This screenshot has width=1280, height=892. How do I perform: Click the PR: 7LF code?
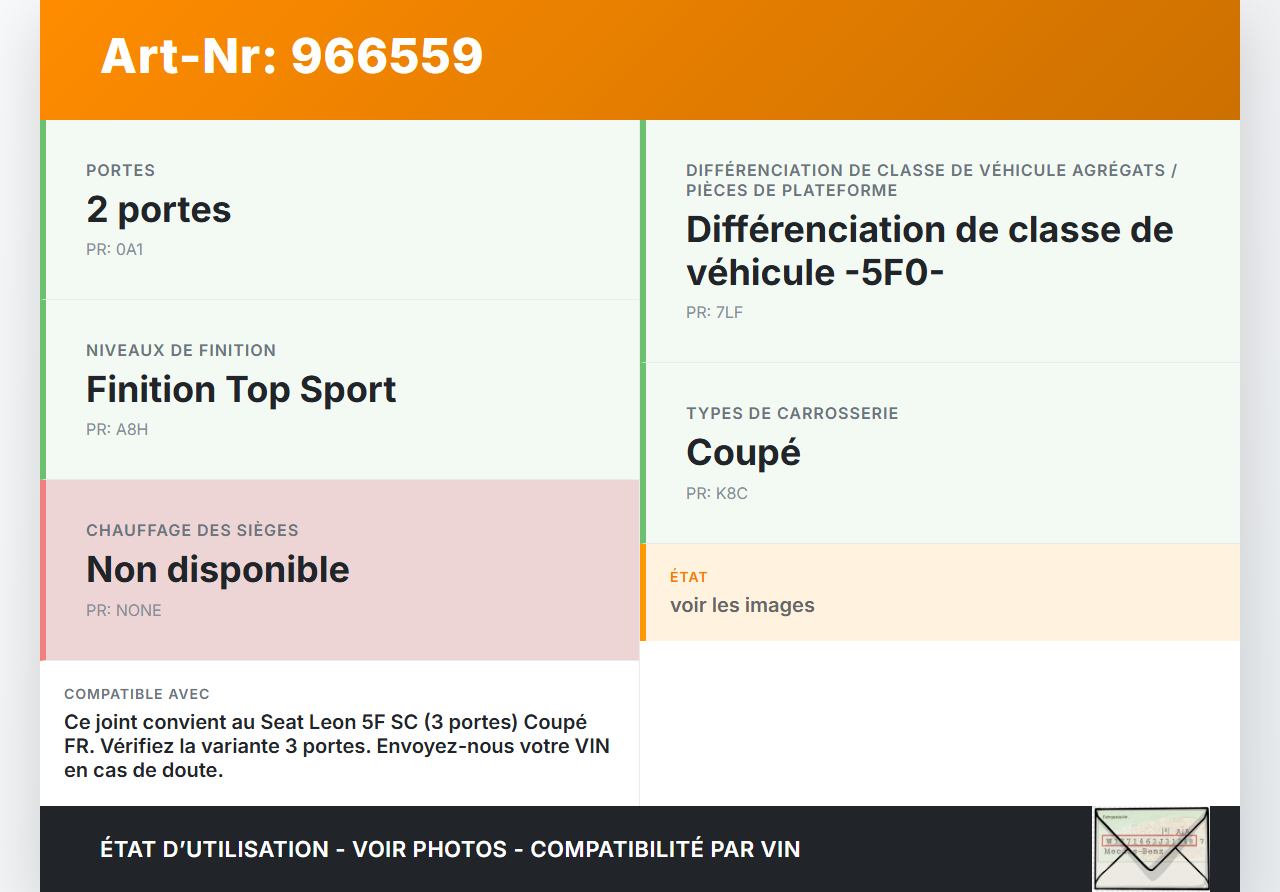(714, 313)
